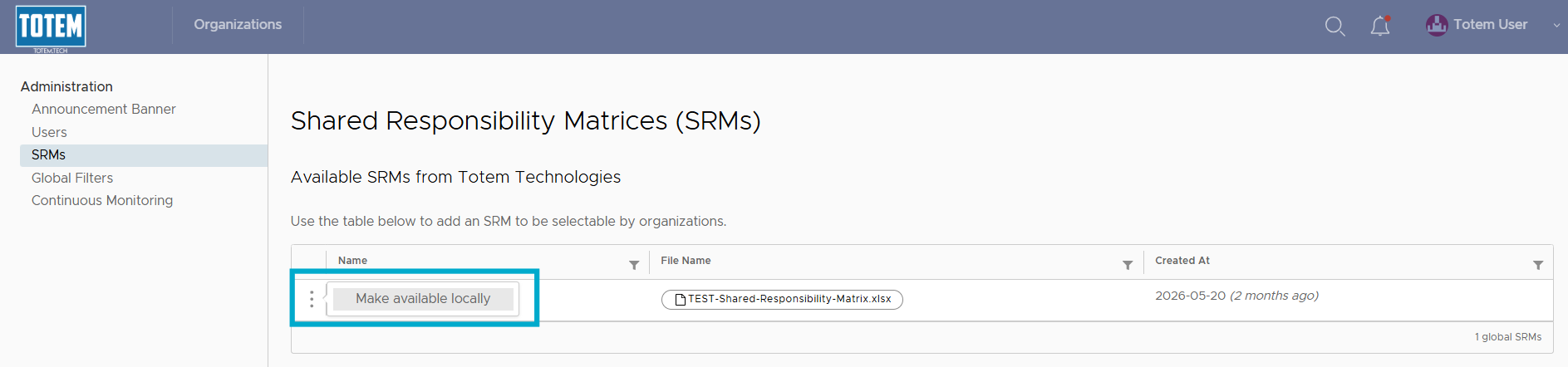
Task: Open the search magnifier icon
Action: 1335,26
